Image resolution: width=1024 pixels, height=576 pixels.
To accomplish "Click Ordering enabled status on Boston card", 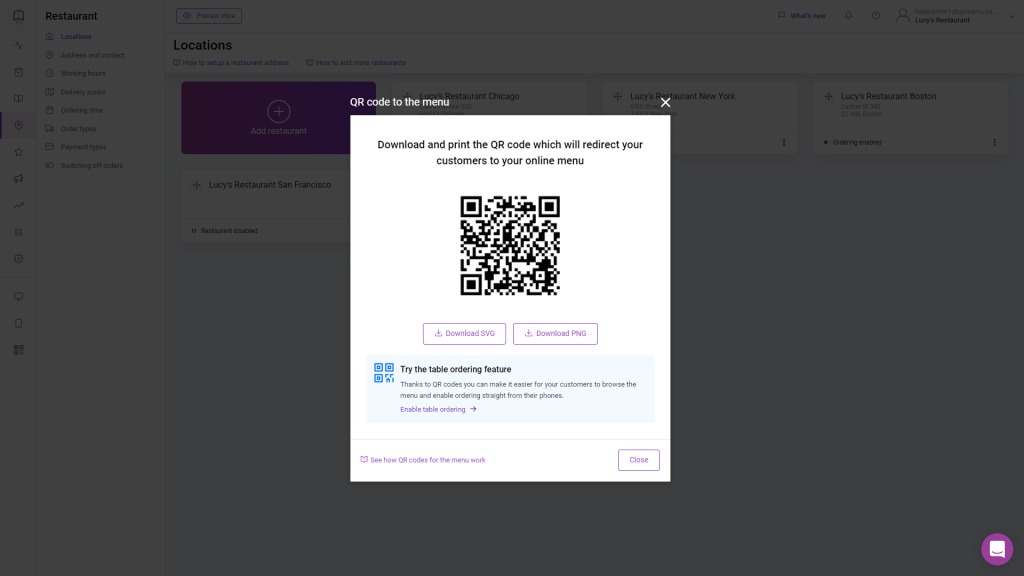I will coord(852,142).
